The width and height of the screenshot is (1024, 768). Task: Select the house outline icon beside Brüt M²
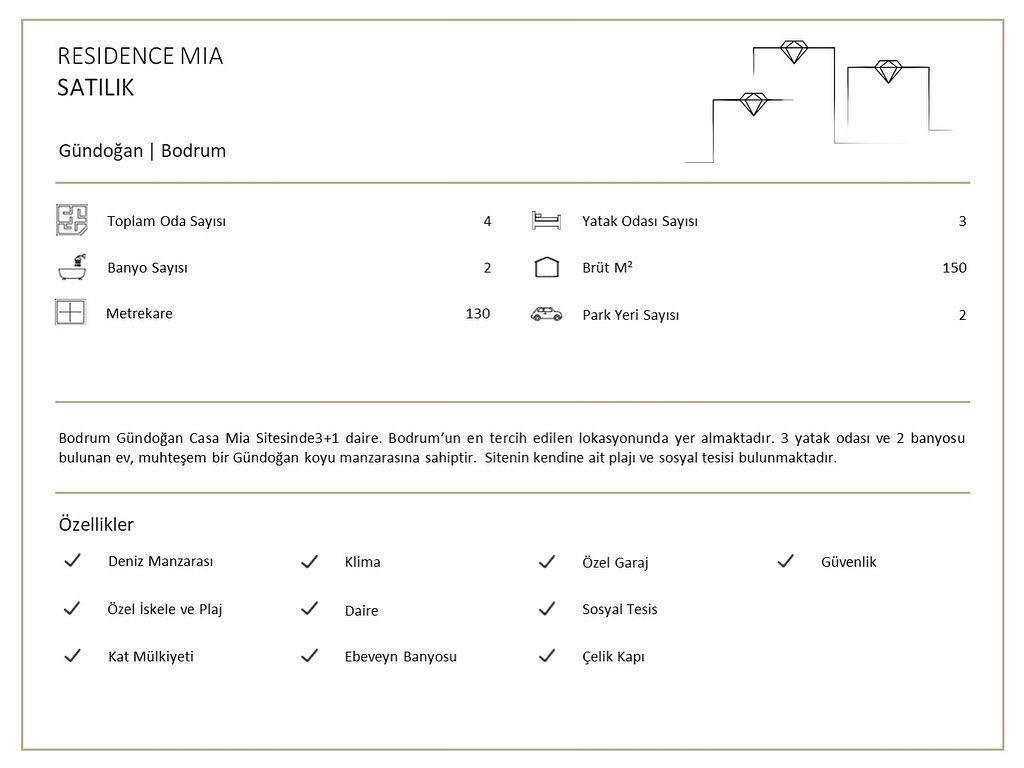tap(547, 267)
